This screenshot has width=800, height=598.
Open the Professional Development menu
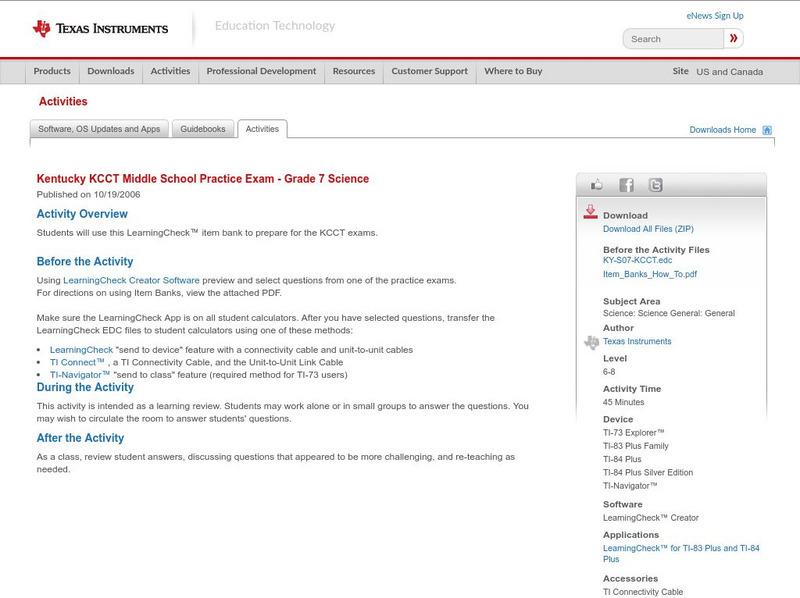[x=261, y=71]
